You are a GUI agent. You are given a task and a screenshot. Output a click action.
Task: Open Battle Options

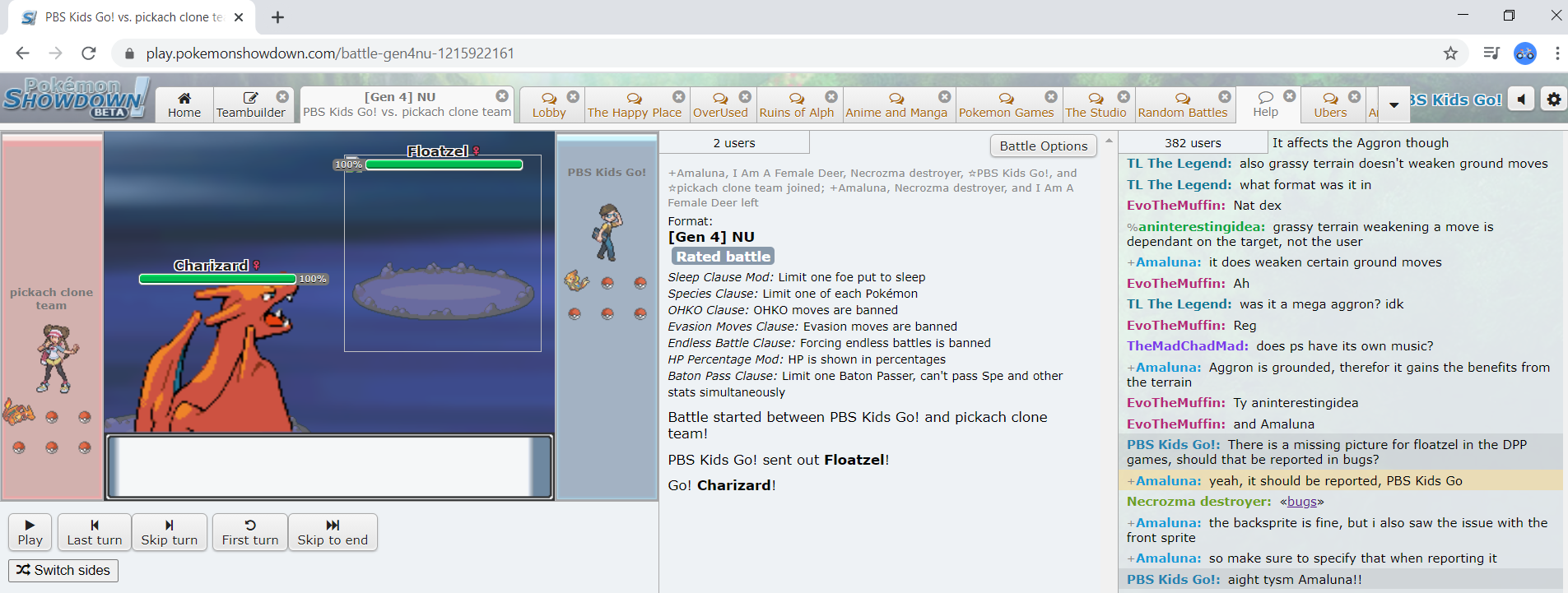[1043, 146]
